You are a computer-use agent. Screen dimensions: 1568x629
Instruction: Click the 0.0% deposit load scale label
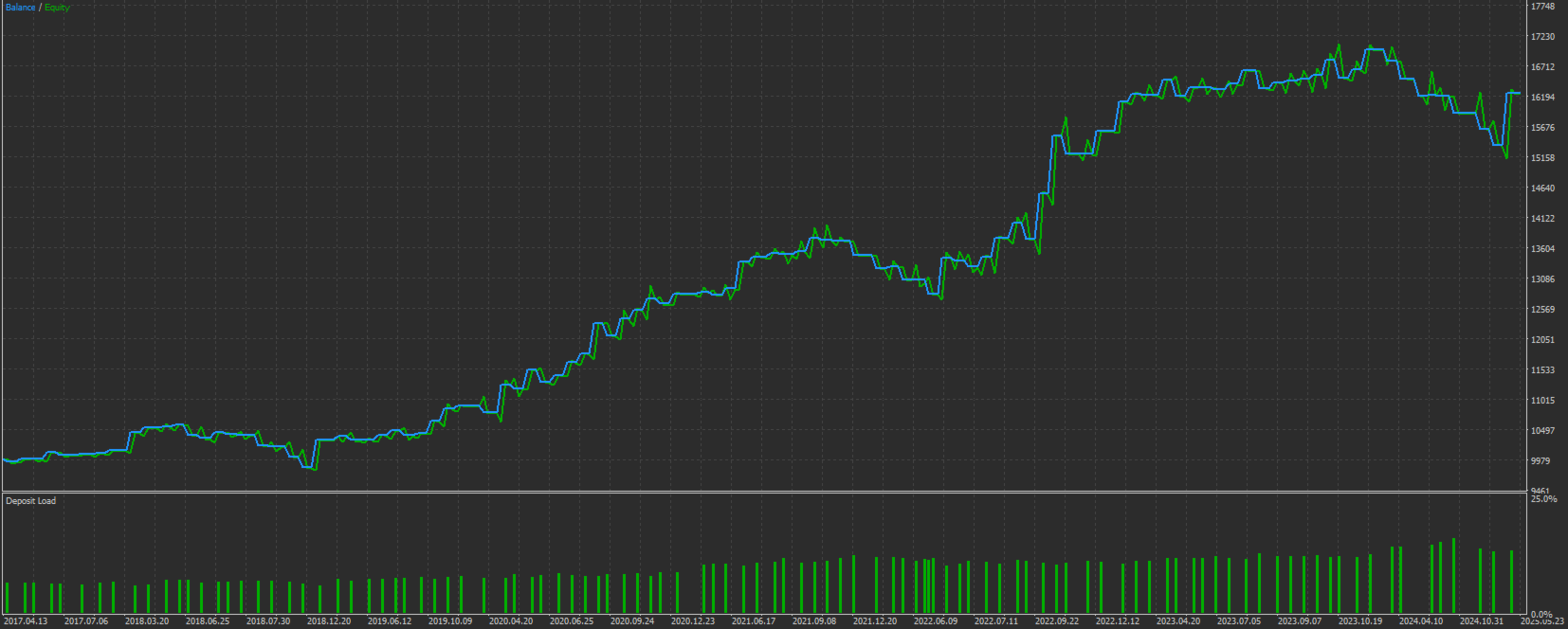tap(1541, 615)
